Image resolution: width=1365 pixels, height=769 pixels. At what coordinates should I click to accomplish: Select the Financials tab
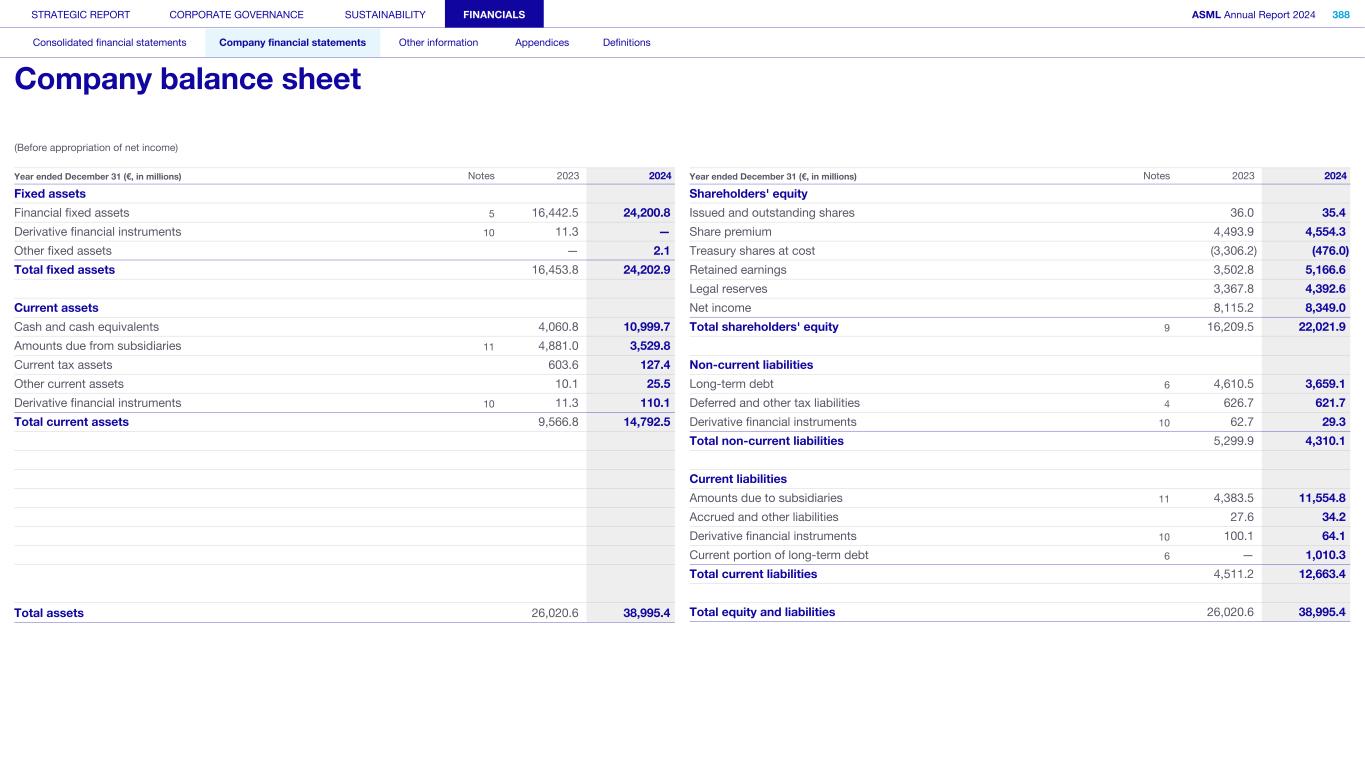coord(494,15)
